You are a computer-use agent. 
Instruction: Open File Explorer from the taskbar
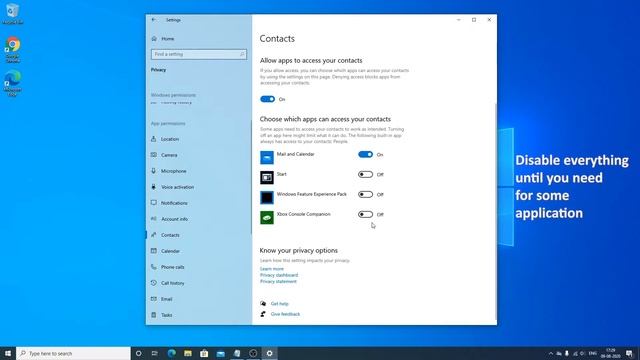click(x=188, y=353)
